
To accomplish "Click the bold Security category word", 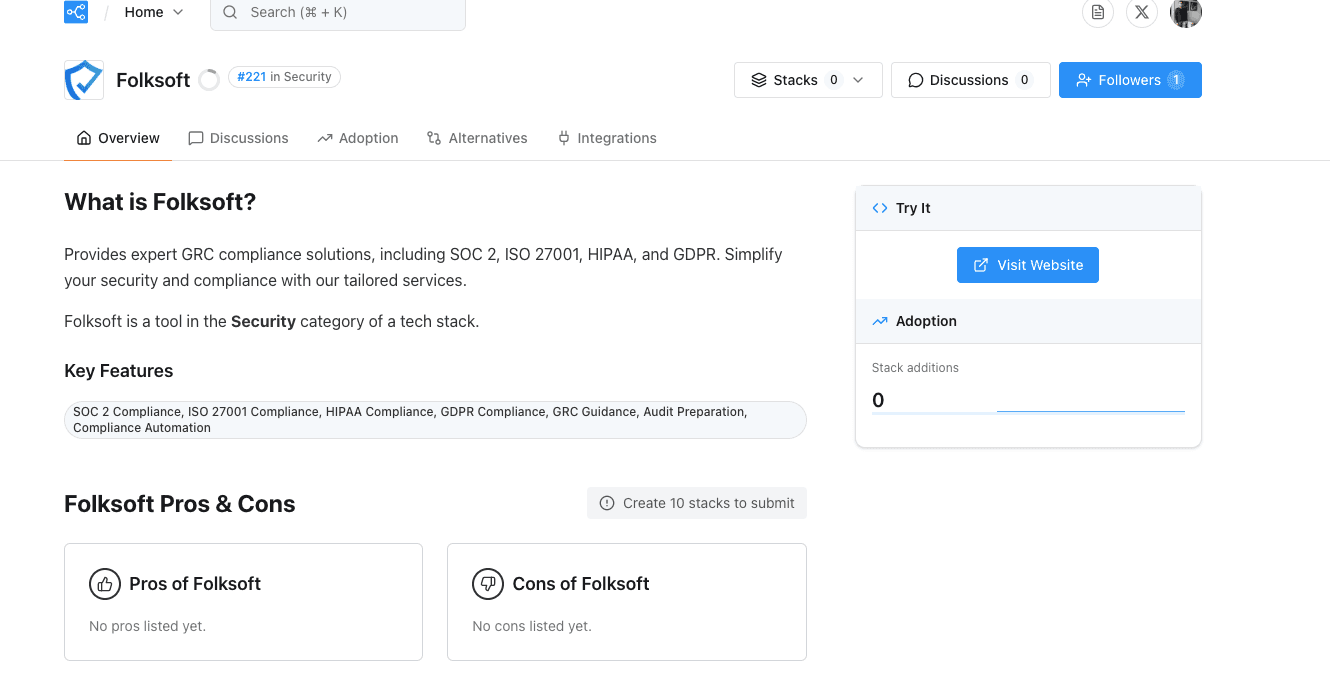I will point(263,322).
